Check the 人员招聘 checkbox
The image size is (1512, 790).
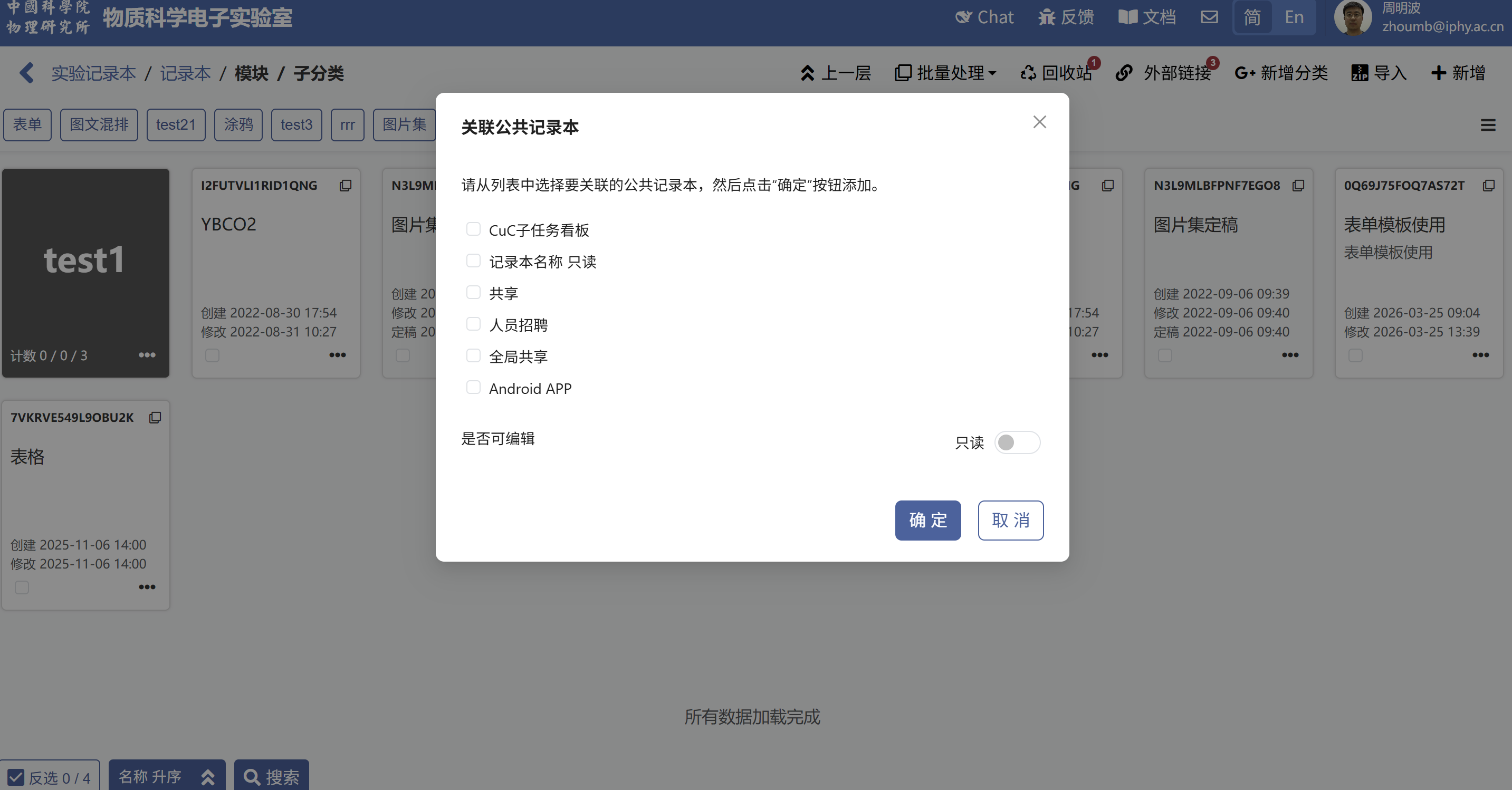click(x=473, y=324)
